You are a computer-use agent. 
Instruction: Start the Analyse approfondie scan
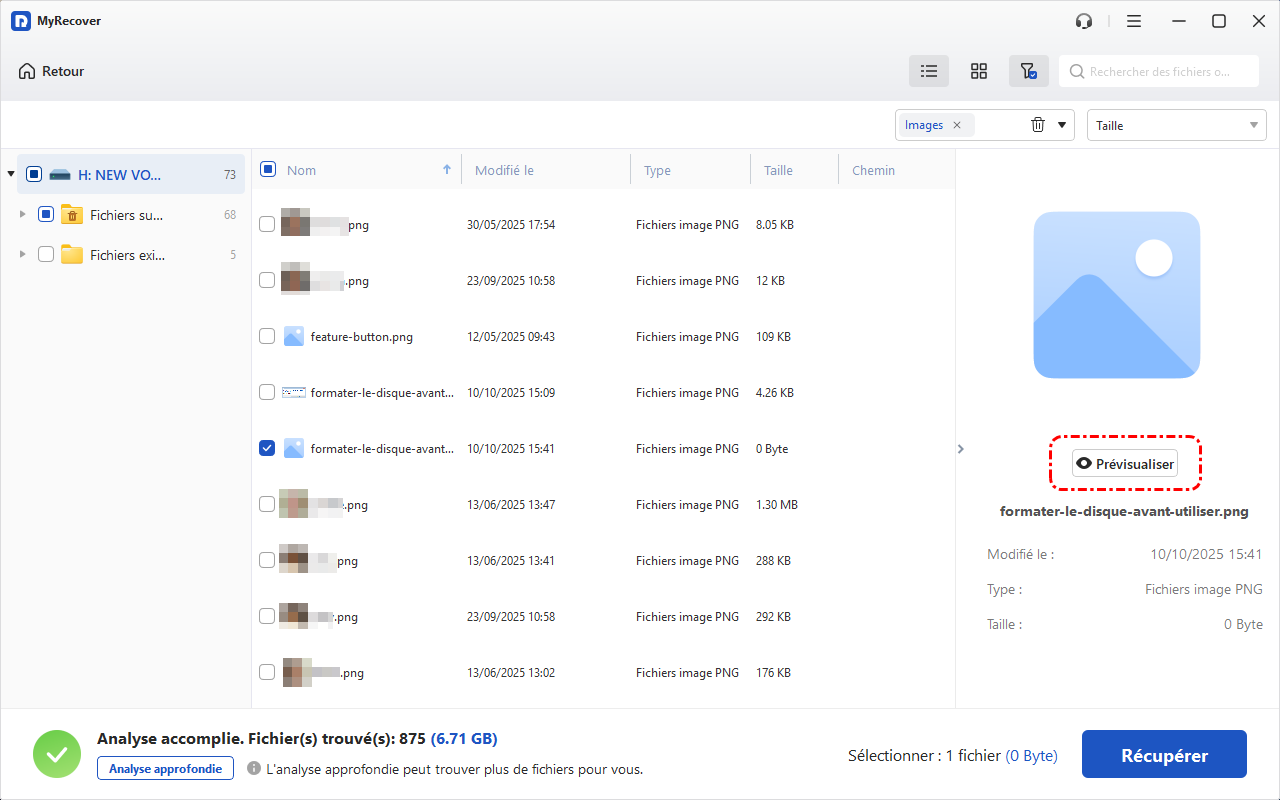tap(165, 768)
